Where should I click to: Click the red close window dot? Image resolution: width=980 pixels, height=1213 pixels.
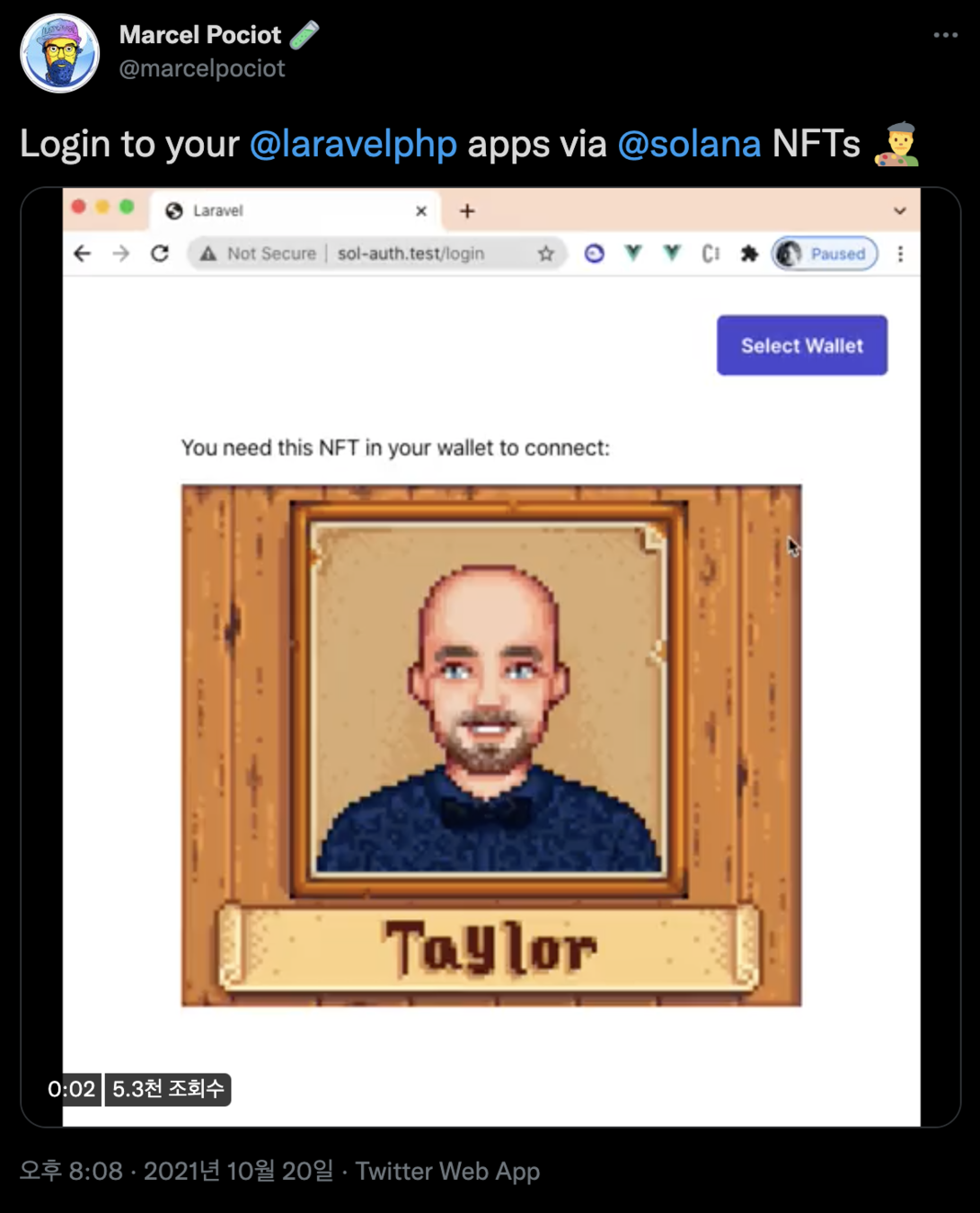pyautogui.click(x=79, y=208)
